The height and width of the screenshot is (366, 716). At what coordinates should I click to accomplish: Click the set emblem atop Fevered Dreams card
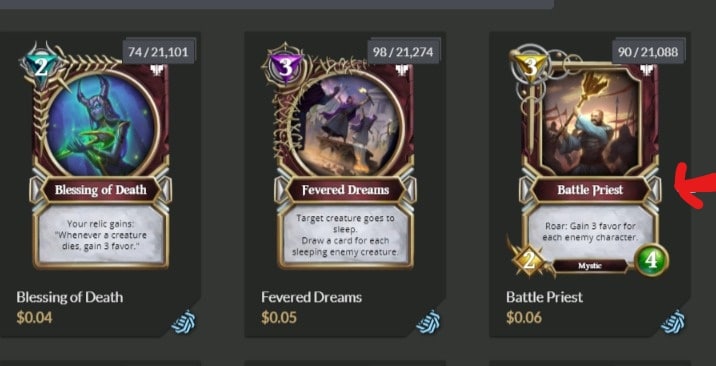click(x=401, y=70)
